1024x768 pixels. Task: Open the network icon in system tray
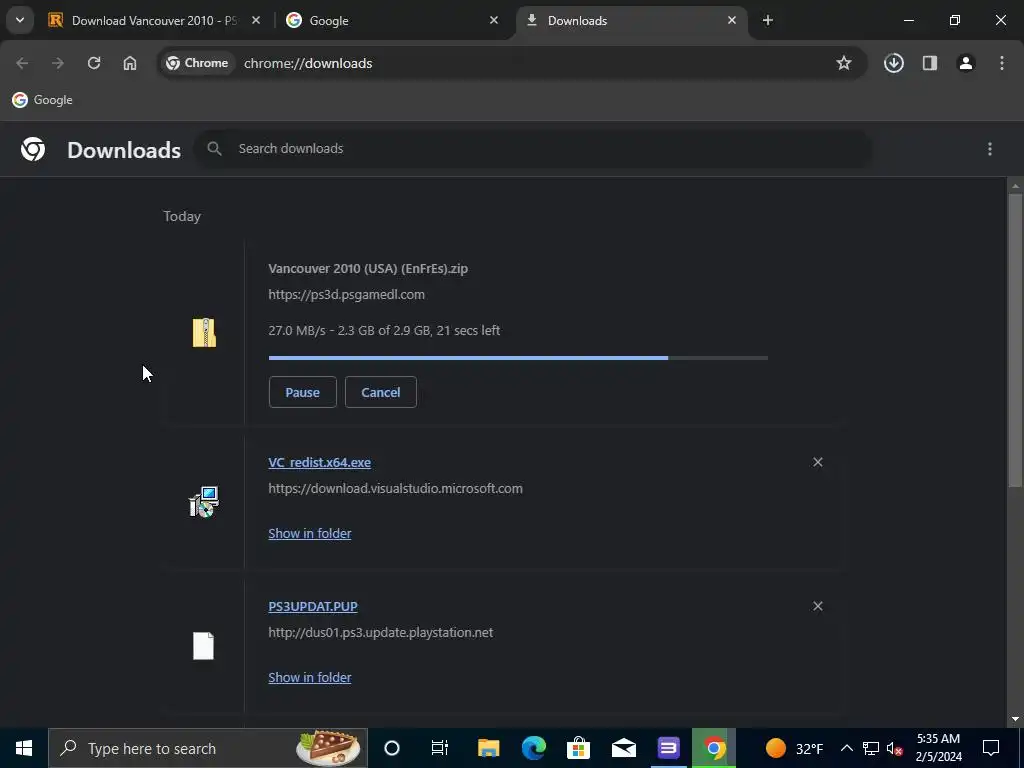871,748
